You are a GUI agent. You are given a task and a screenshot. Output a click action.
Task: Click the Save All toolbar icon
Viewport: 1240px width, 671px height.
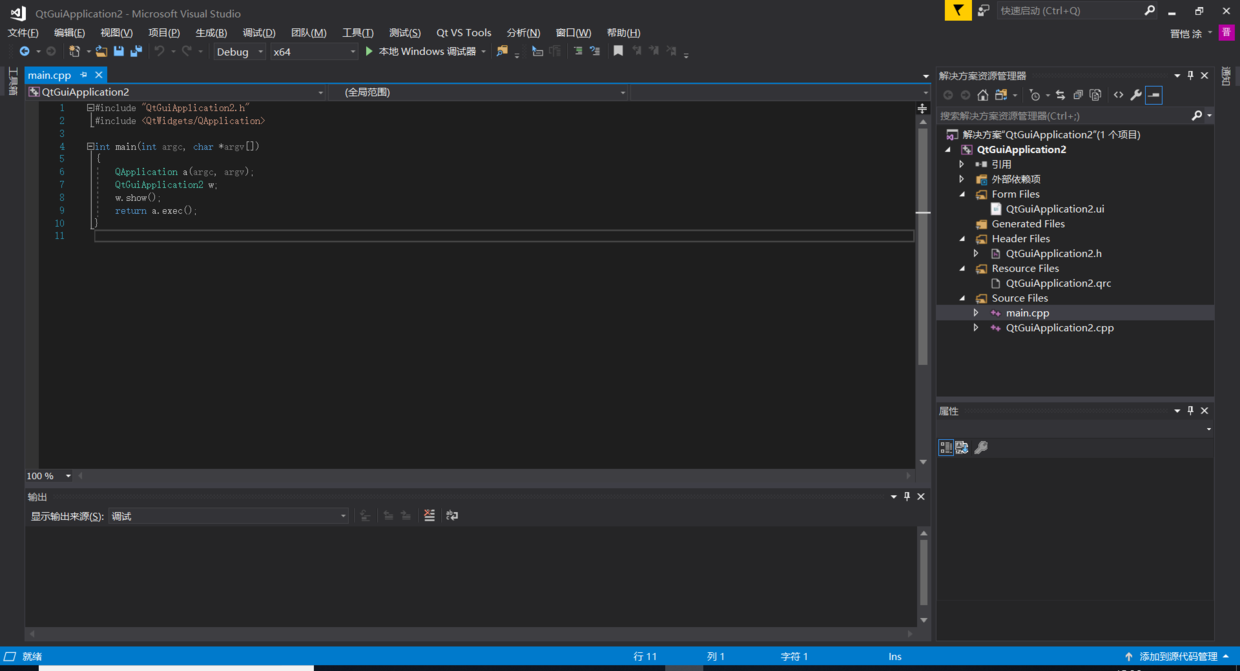click(136, 51)
